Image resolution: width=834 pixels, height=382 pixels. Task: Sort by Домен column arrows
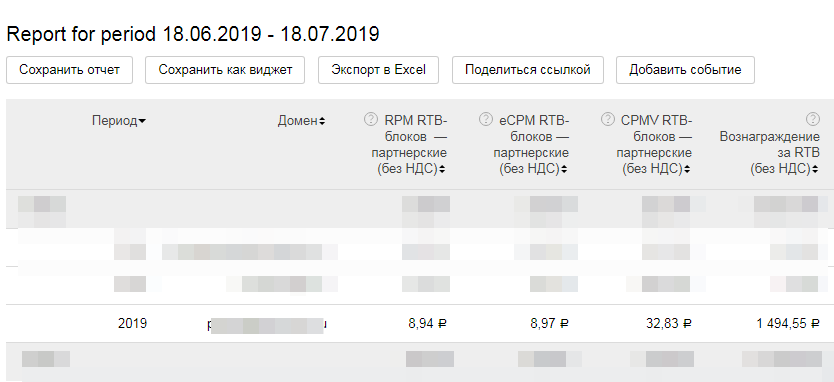click(x=322, y=121)
